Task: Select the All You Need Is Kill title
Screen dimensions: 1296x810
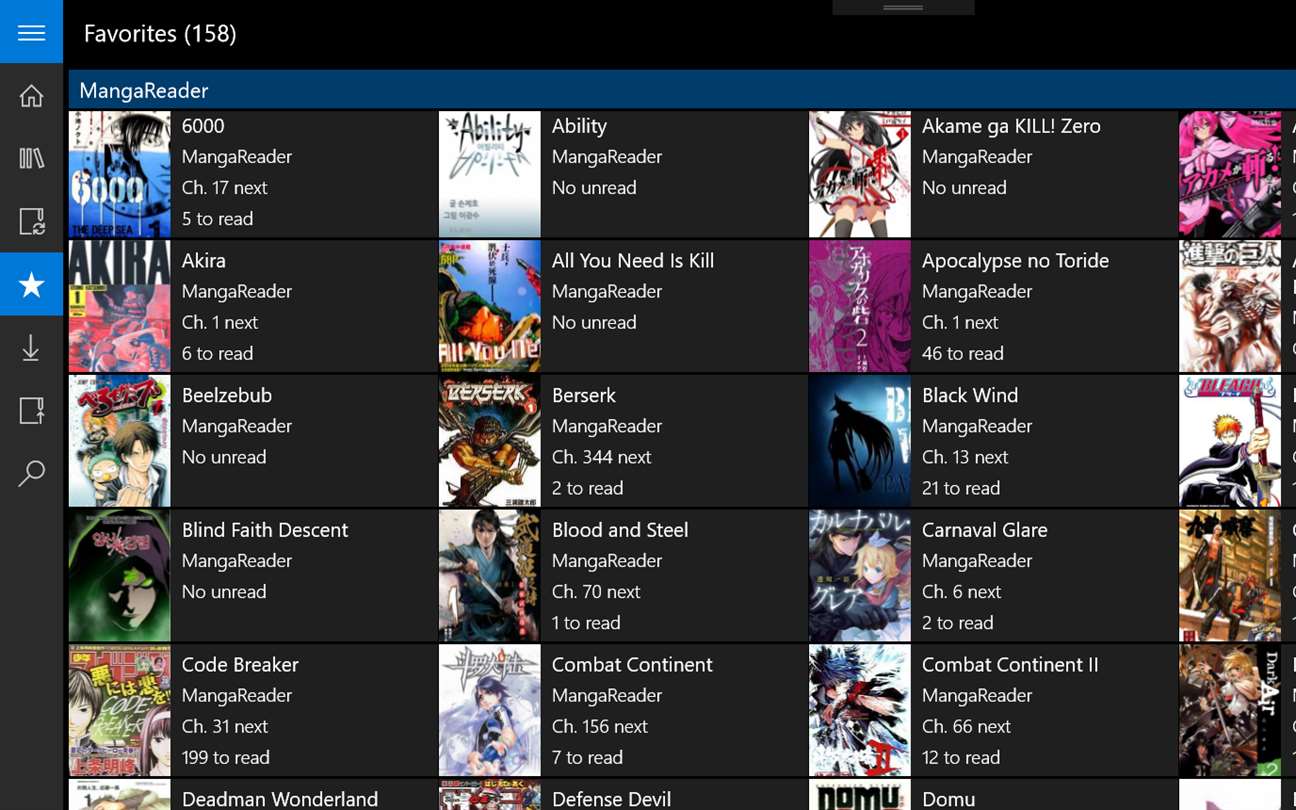Action: tap(633, 260)
